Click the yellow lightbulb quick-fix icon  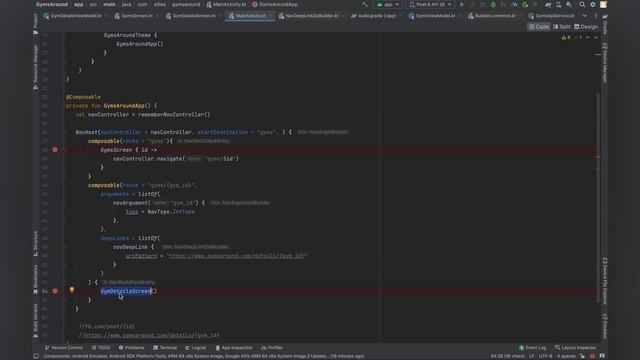(x=72, y=290)
